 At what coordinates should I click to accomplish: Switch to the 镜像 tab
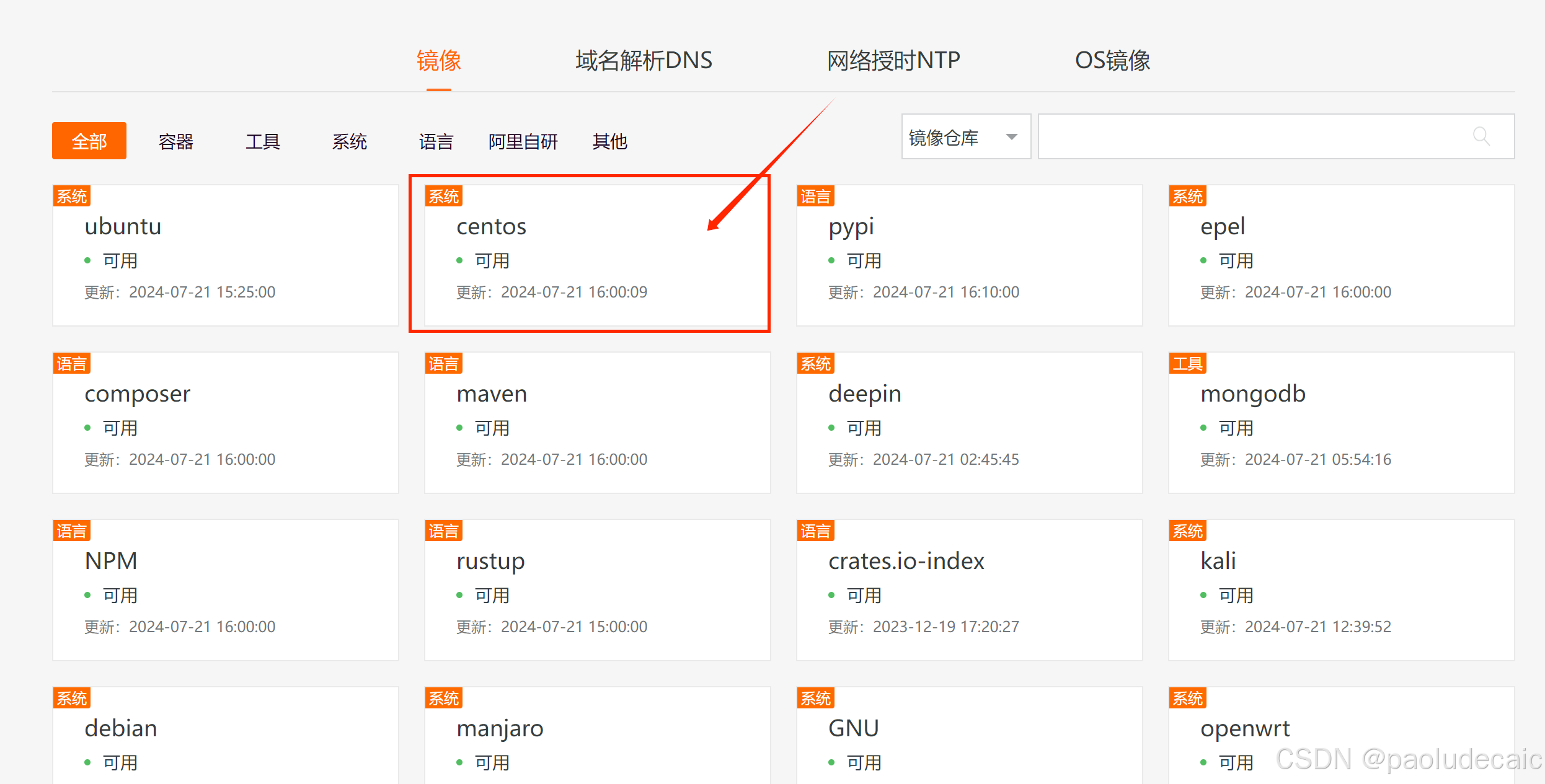pos(439,61)
